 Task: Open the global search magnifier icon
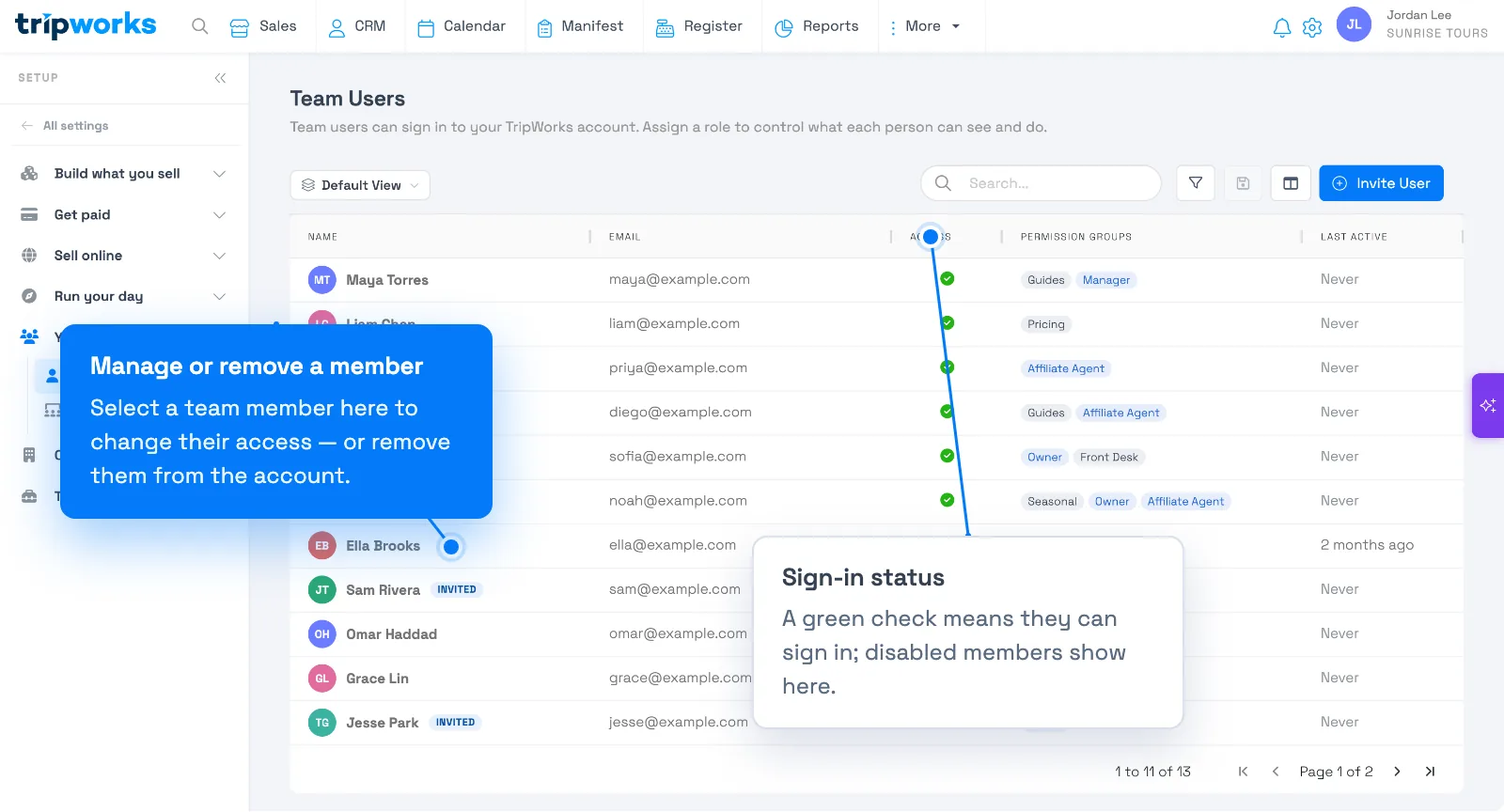click(199, 26)
